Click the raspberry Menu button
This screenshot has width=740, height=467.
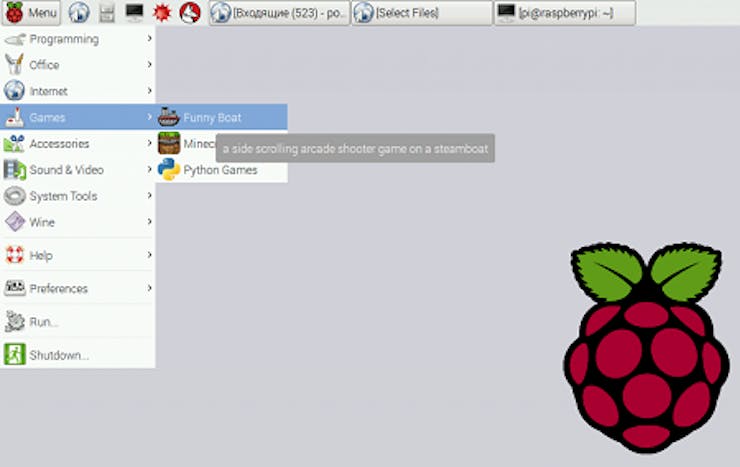(x=31, y=13)
